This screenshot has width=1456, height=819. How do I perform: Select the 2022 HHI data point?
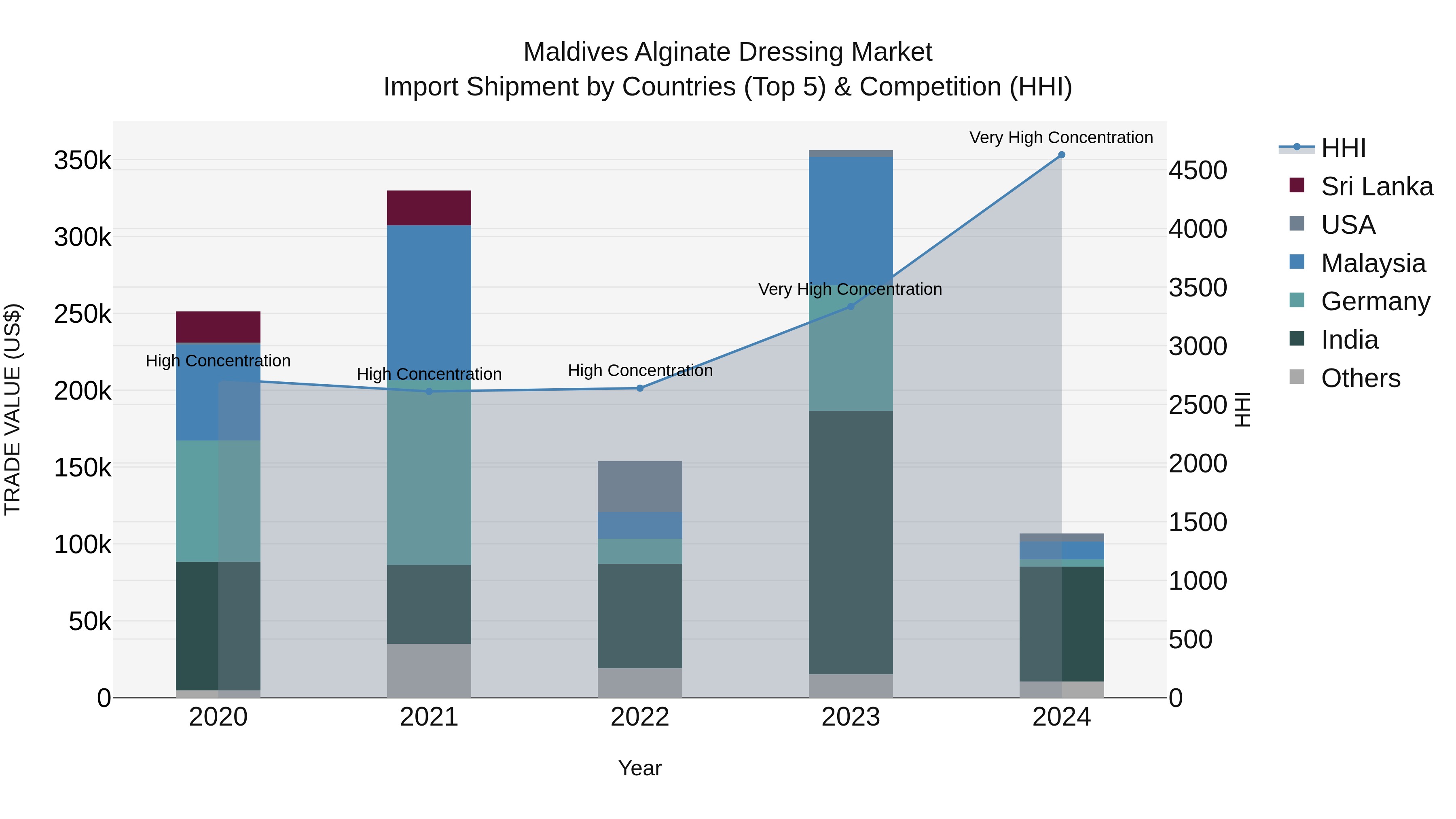point(640,388)
